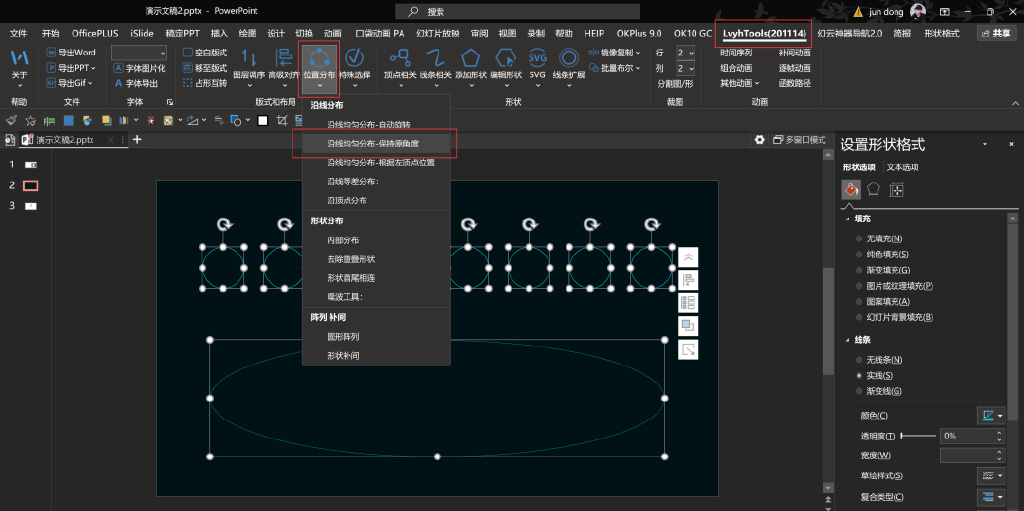Click the 函数路径 button

click(x=795, y=84)
